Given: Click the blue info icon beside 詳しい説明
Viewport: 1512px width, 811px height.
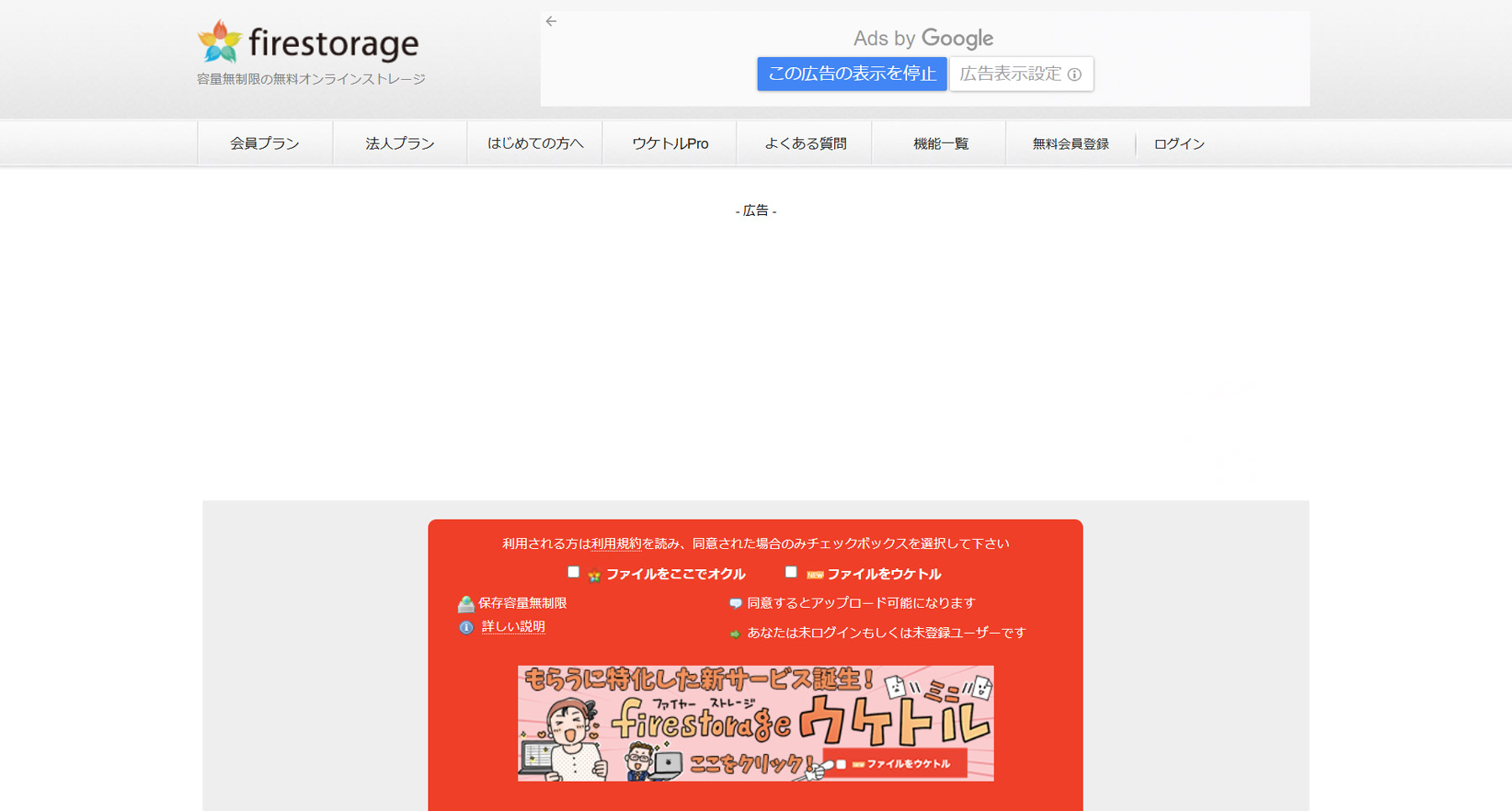Looking at the screenshot, I should pos(466,627).
